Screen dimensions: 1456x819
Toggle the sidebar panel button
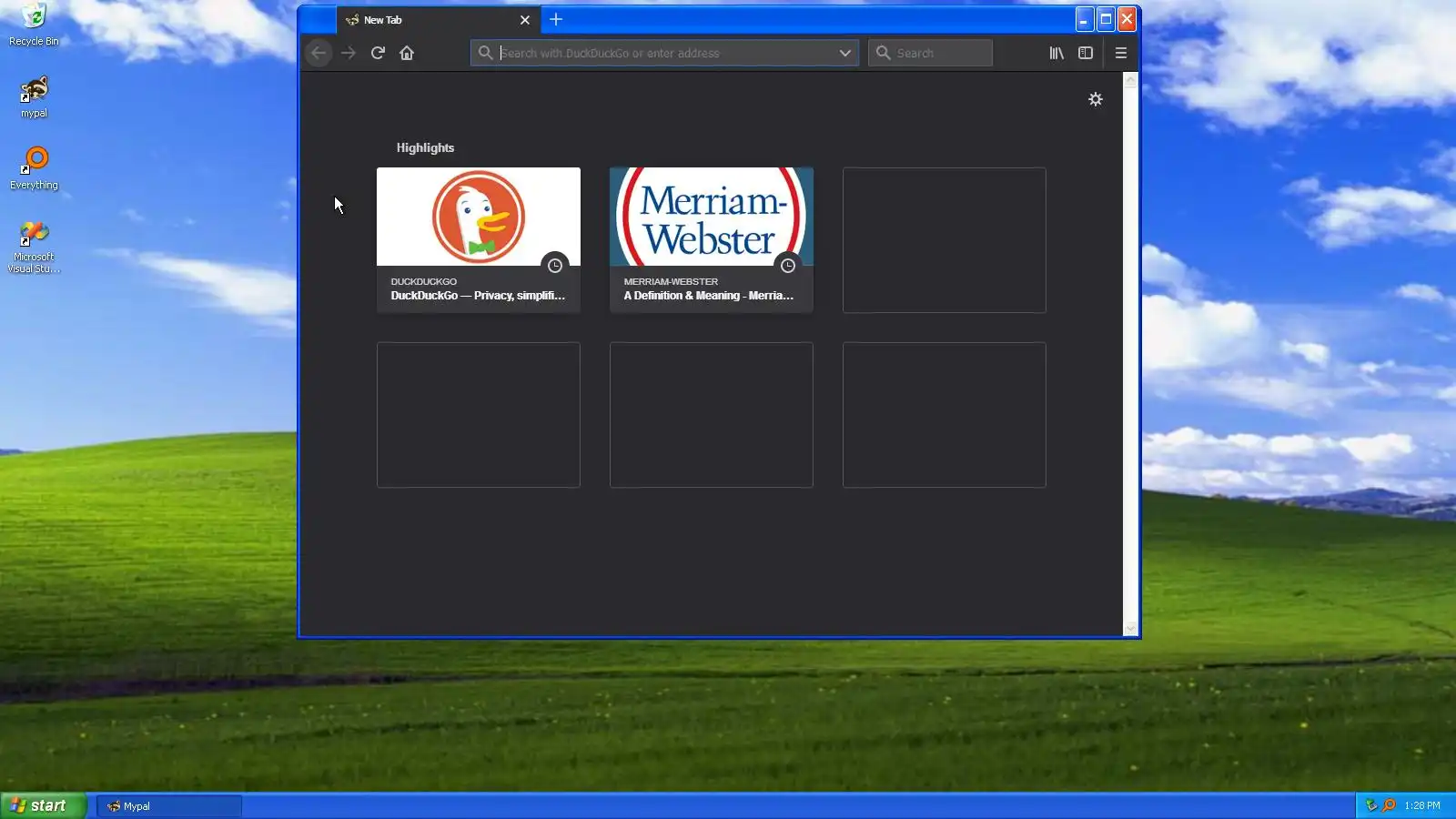(x=1086, y=53)
